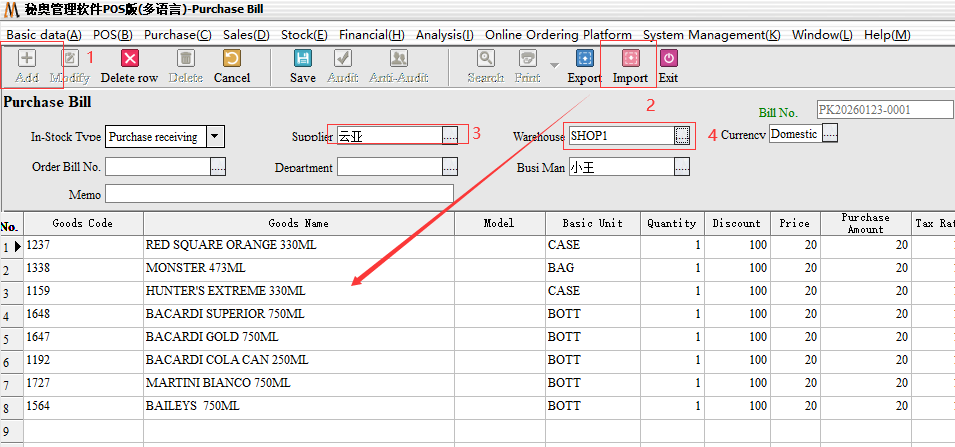Viewport: 955px width, 447px height.
Task: Open the Purchase menu
Action: 177,34
